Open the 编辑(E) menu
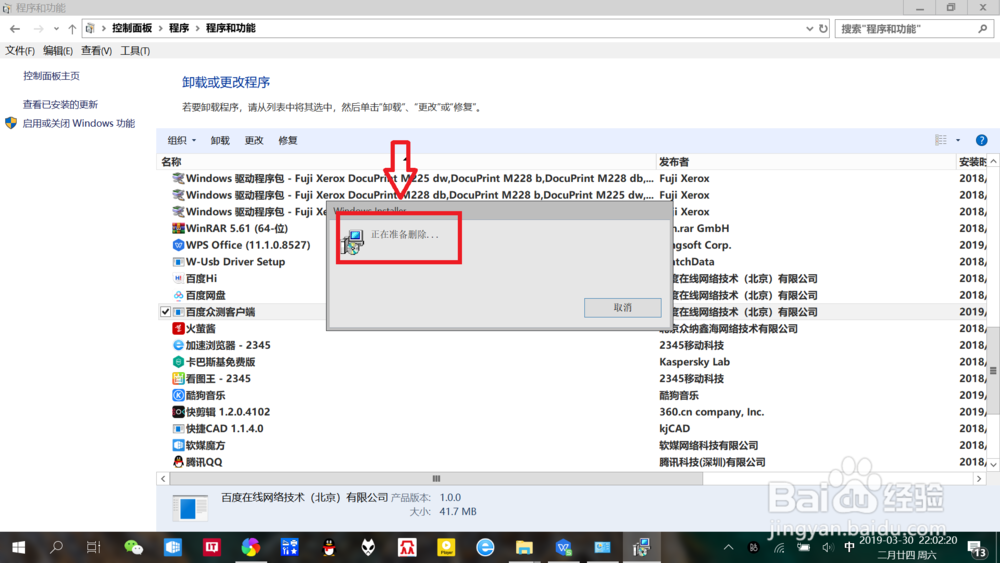Screen dimensions: 1000x563 tap(58, 51)
